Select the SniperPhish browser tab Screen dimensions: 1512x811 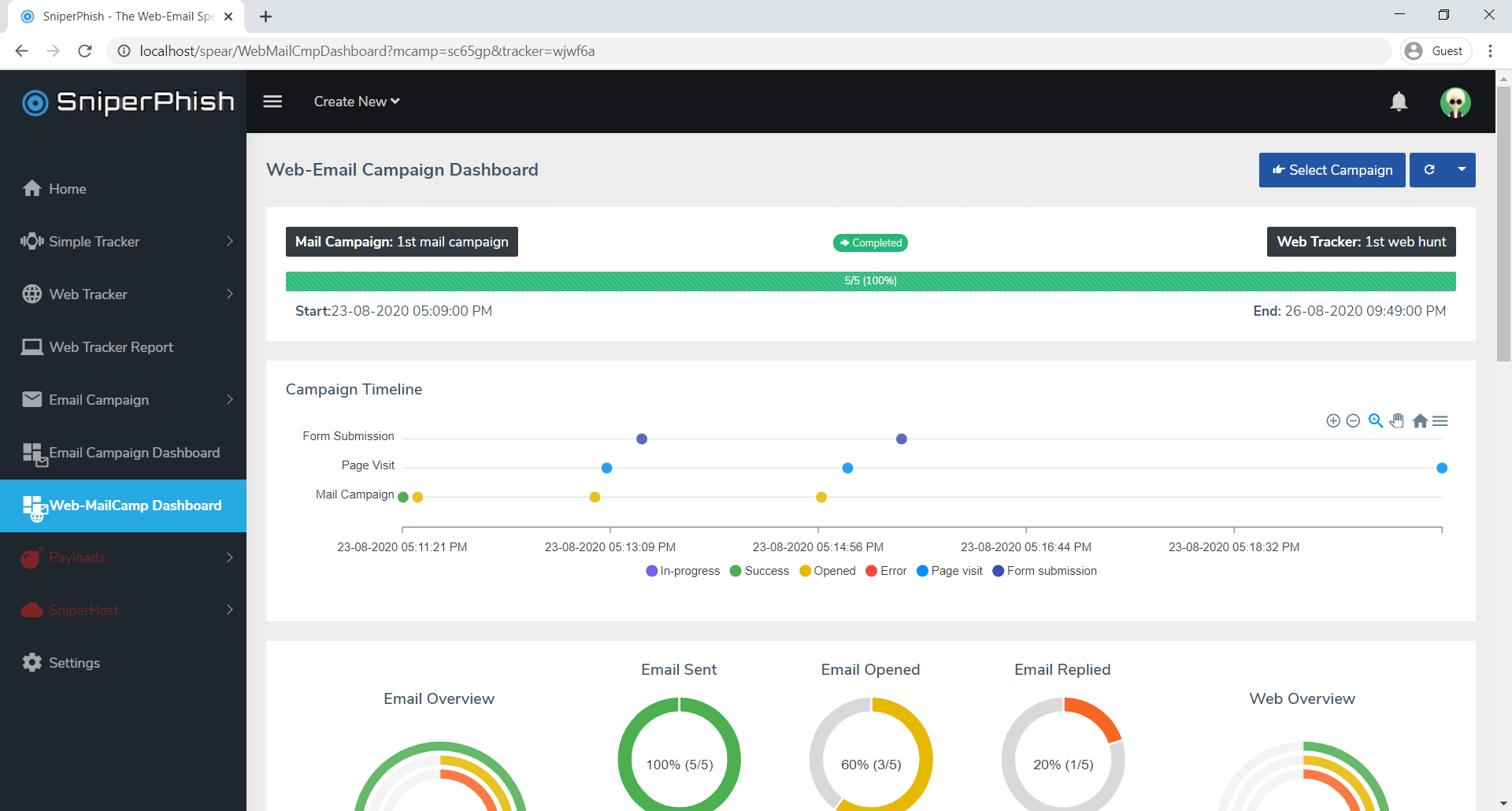tap(126, 17)
